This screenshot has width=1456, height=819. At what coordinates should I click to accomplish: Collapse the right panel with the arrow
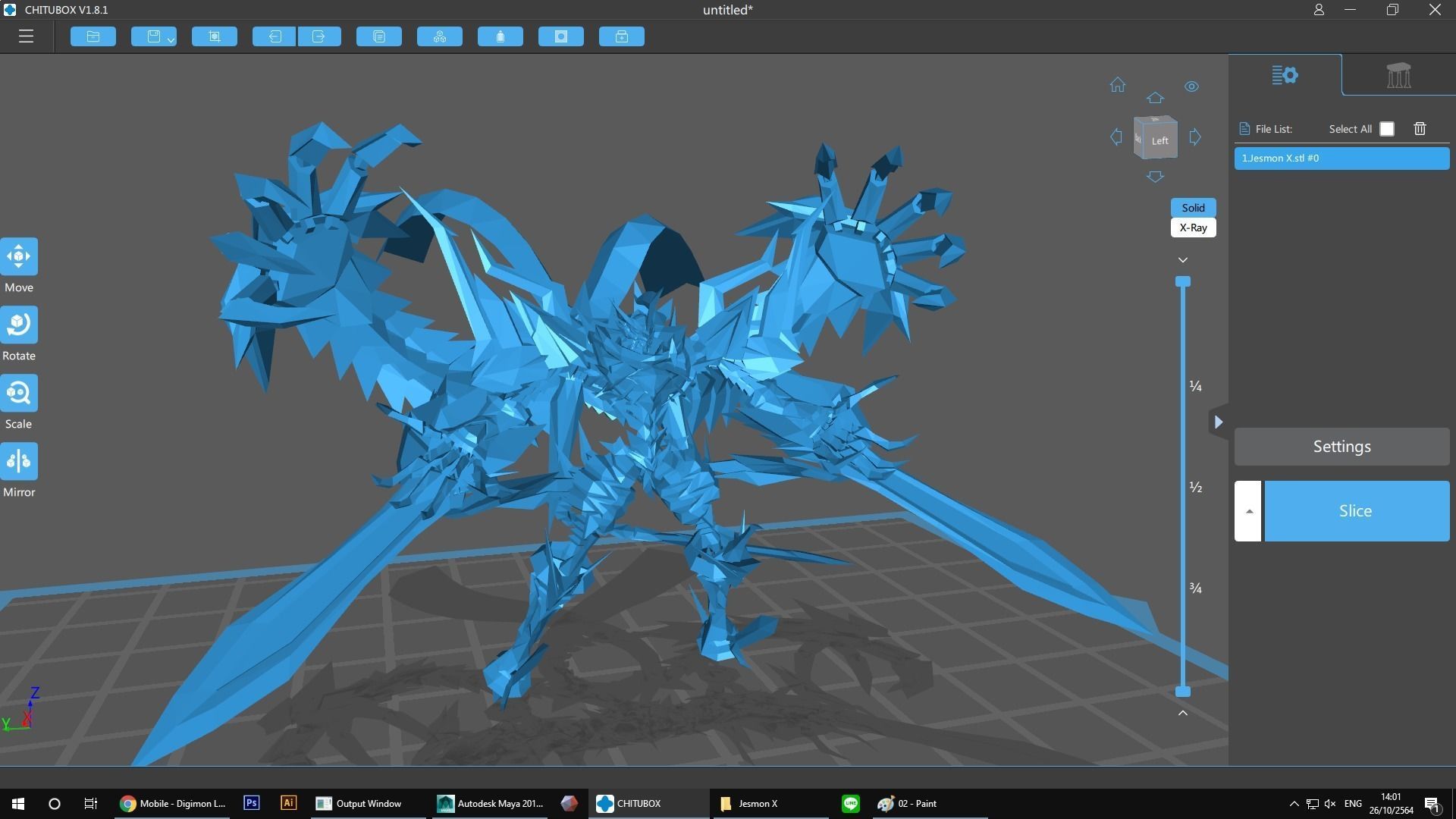pos(1218,422)
